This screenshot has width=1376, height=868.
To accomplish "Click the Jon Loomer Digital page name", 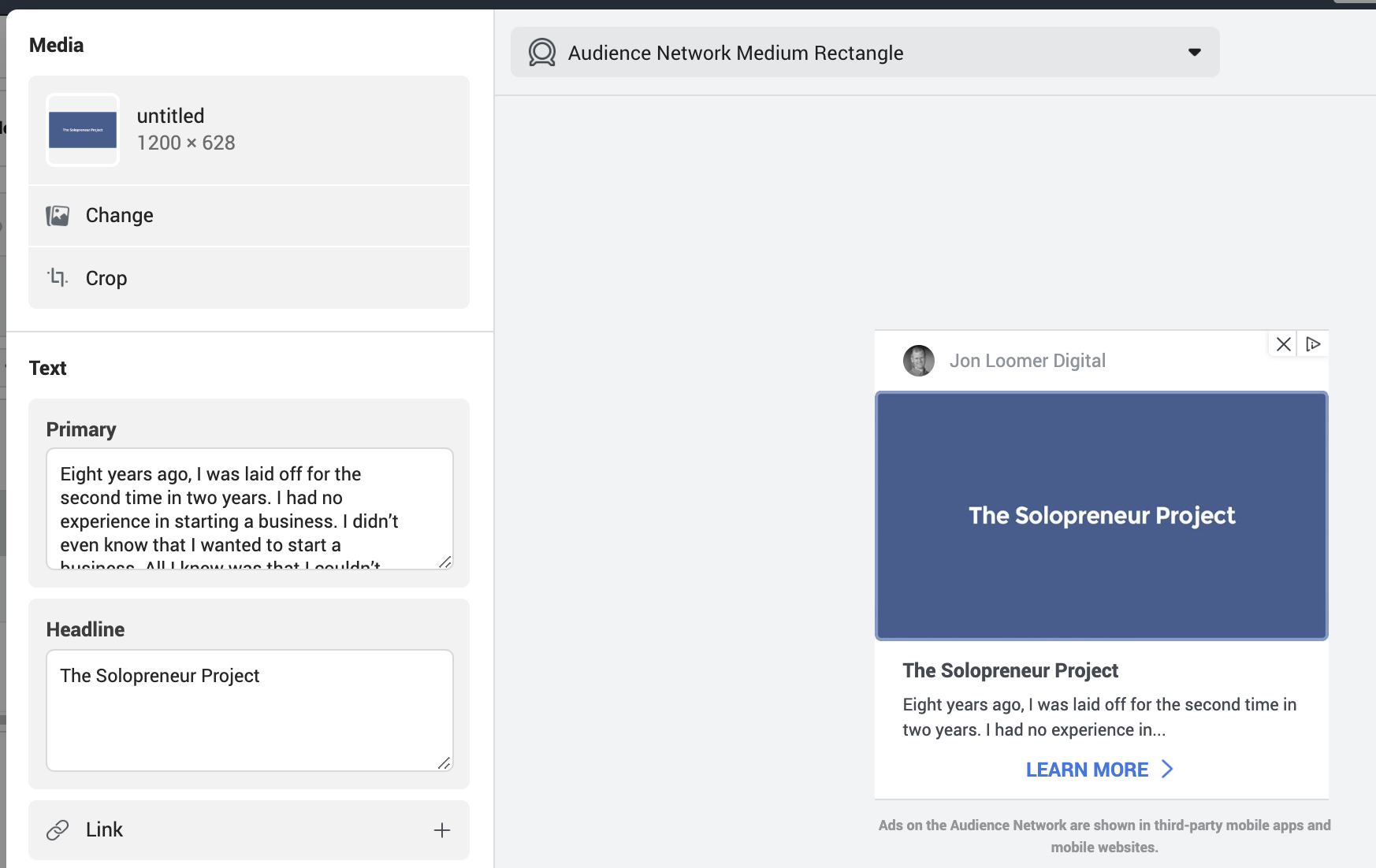I will click(x=1027, y=361).
